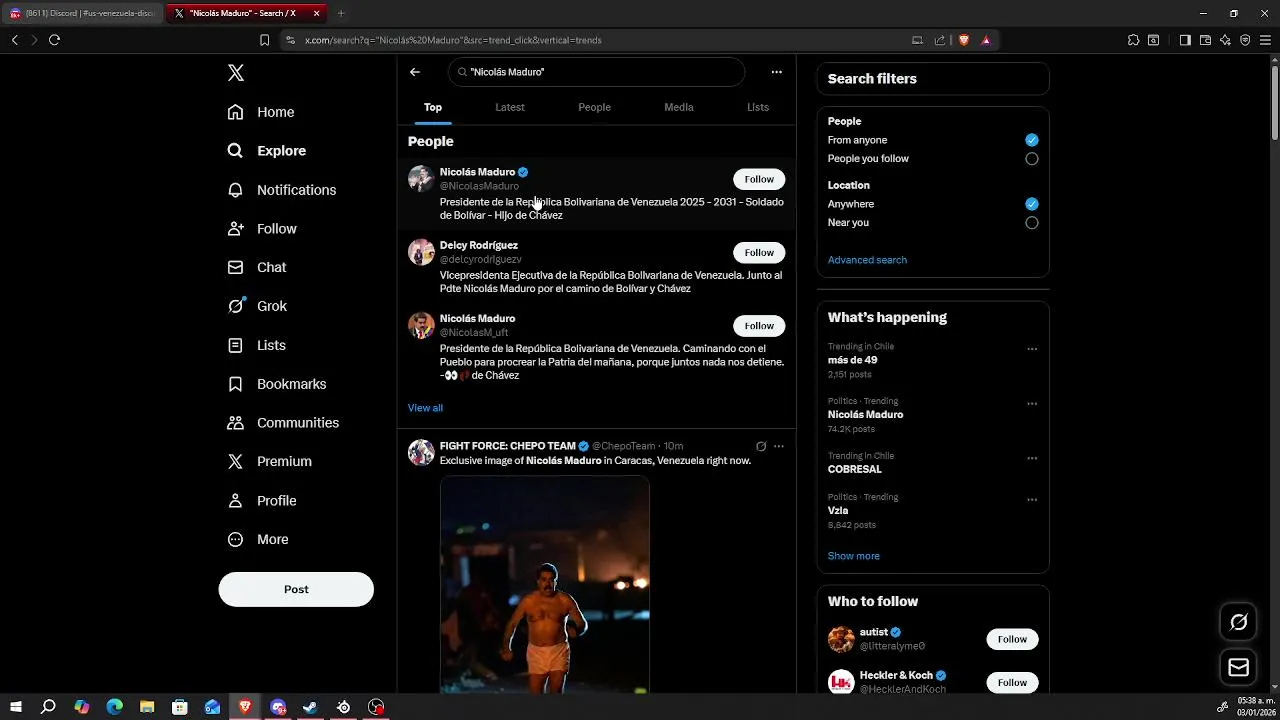Follow Delcy Rodríguez
The width and height of the screenshot is (1280, 720).
click(759, 253)
